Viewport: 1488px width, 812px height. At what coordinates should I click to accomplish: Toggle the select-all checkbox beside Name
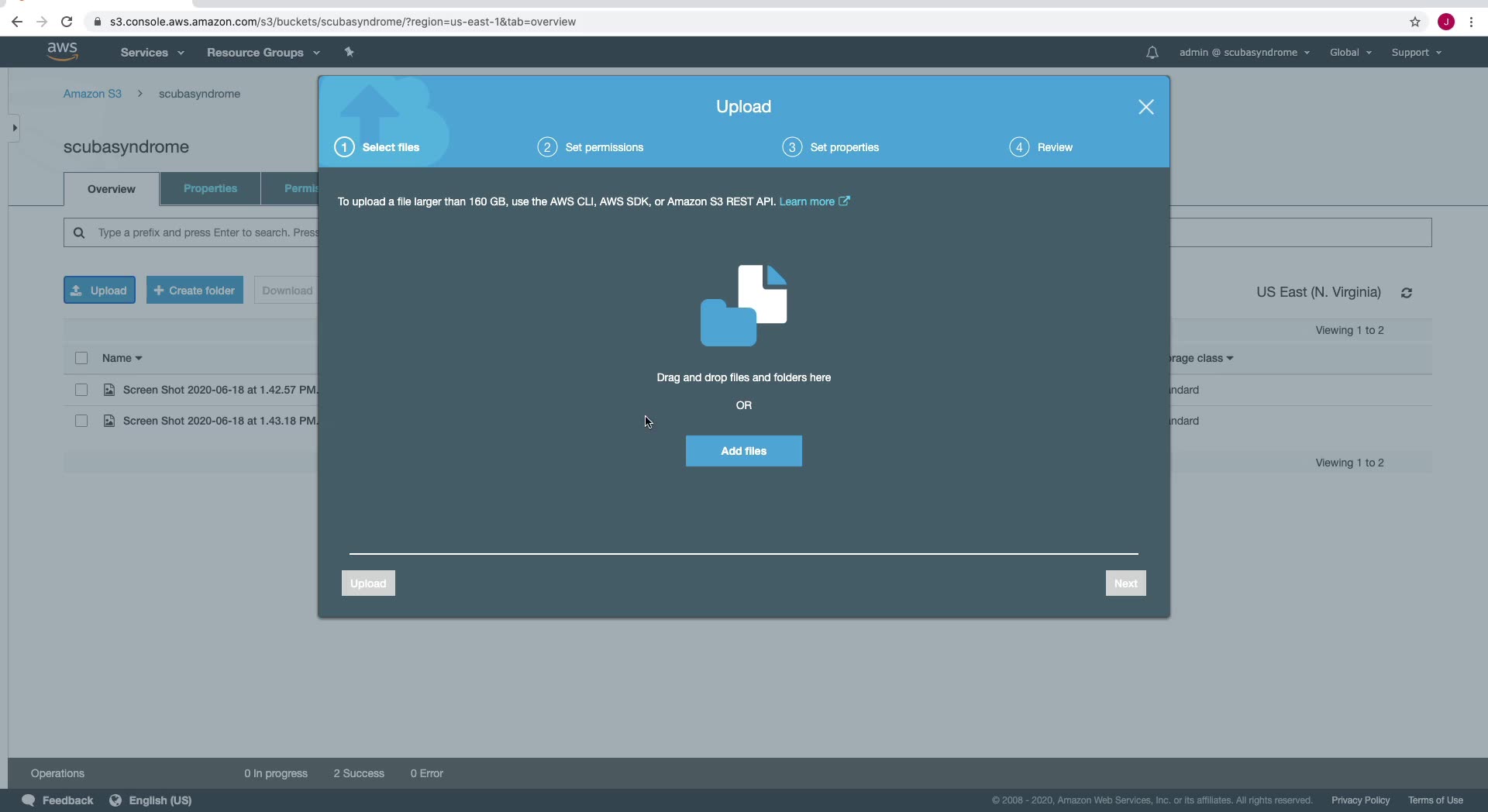pyautogui.click(x=81, y=358)
